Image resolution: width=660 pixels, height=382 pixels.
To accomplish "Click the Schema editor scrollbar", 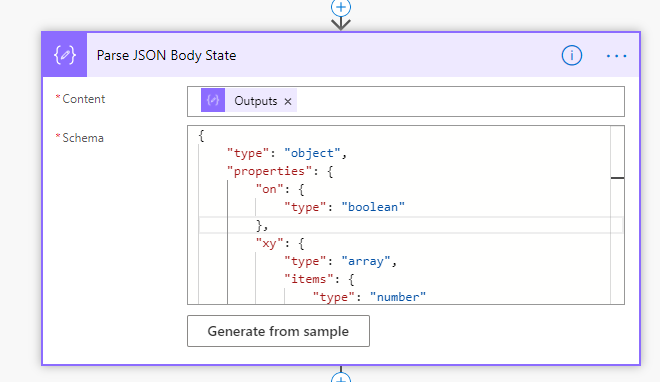I will pyautogui.click(x=617, y=215).
